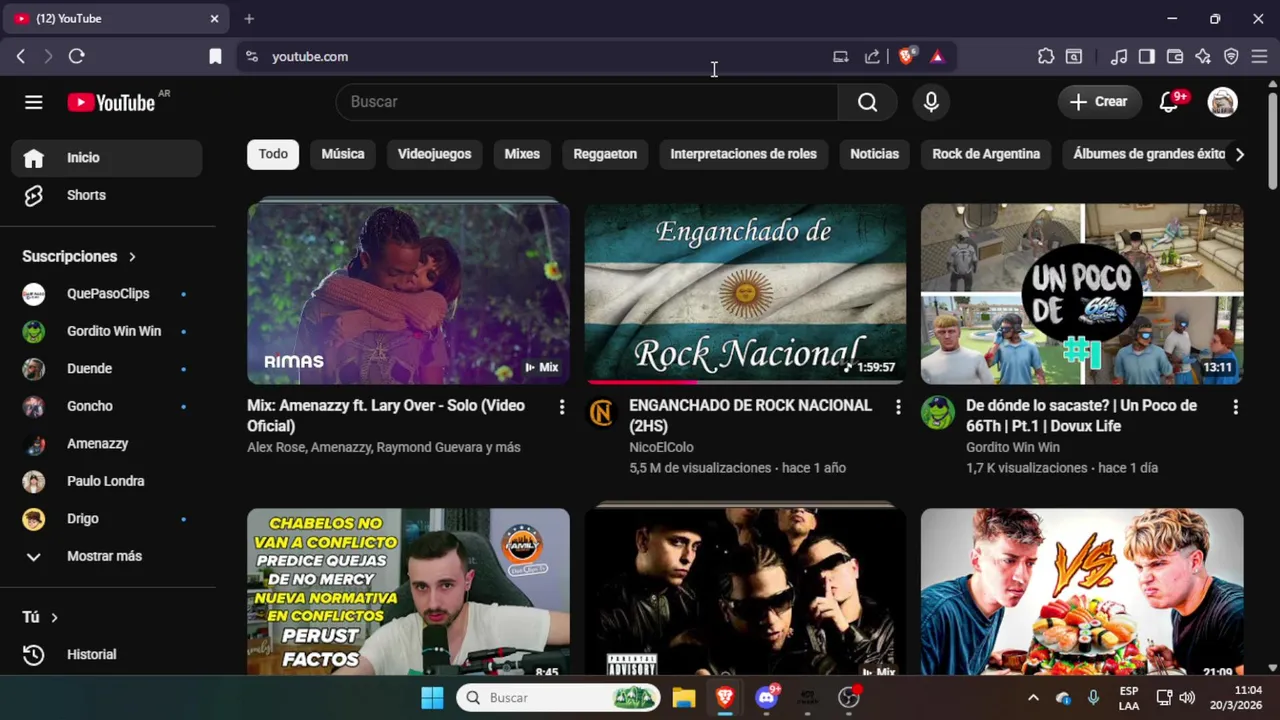Open the account avatar menu
The width and height of the screenshot is (1280, 720).
[x=1222, y=102]
